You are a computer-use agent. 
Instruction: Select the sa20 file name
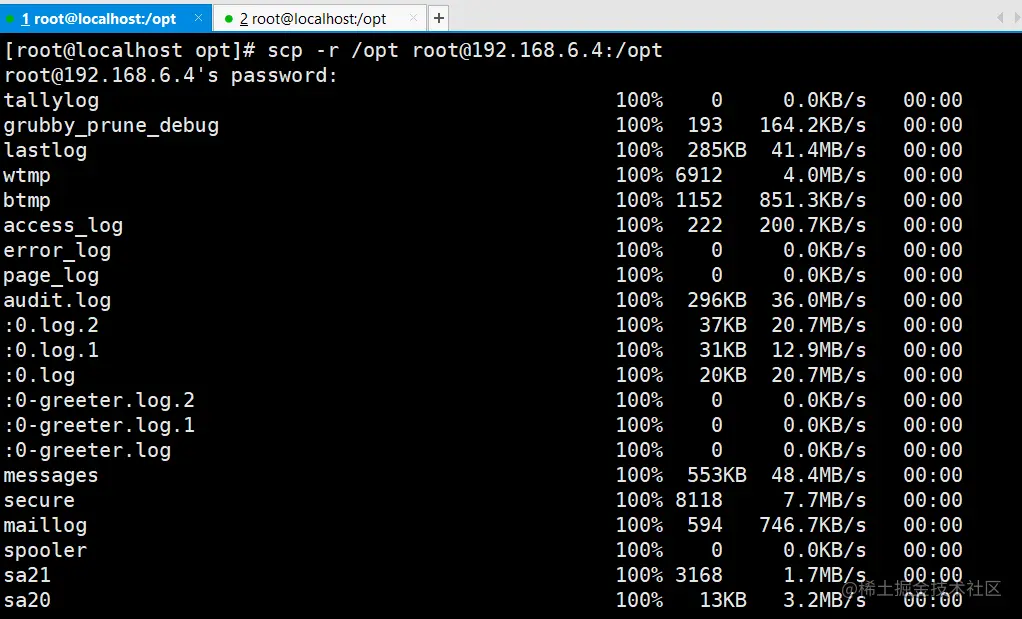[27, 600]
